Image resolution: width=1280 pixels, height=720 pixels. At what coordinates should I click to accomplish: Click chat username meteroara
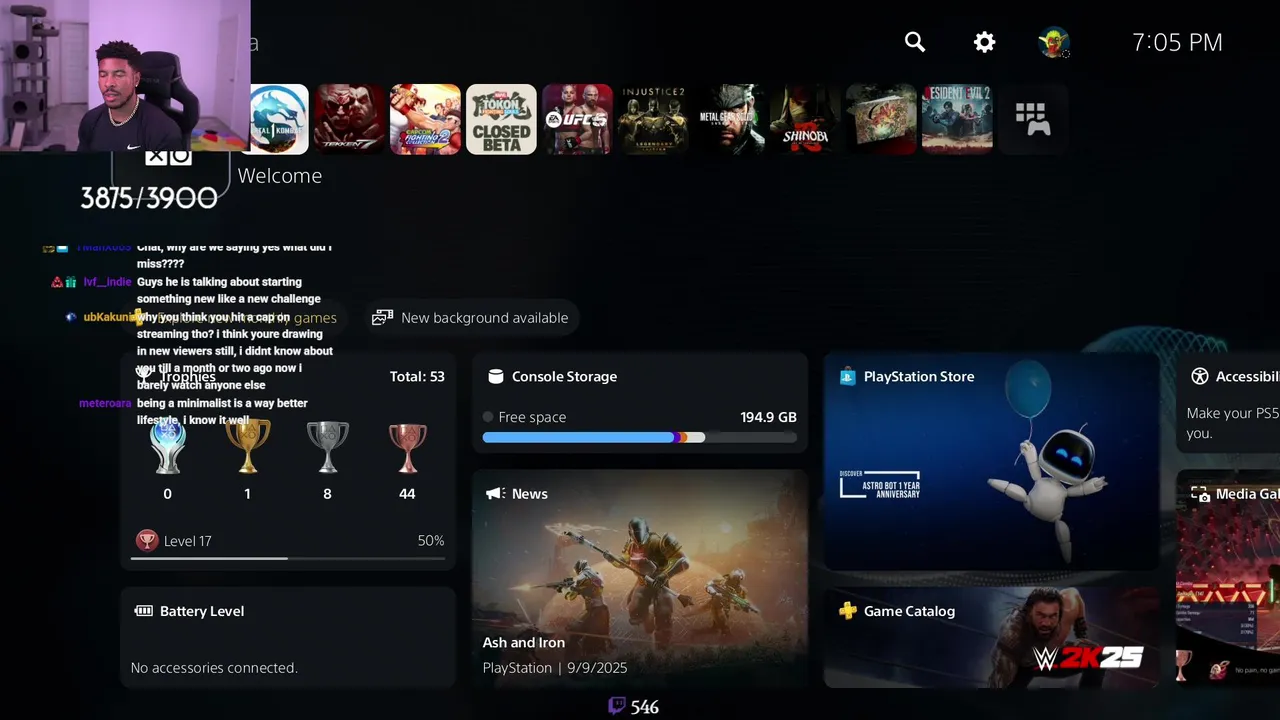(105, 404)
